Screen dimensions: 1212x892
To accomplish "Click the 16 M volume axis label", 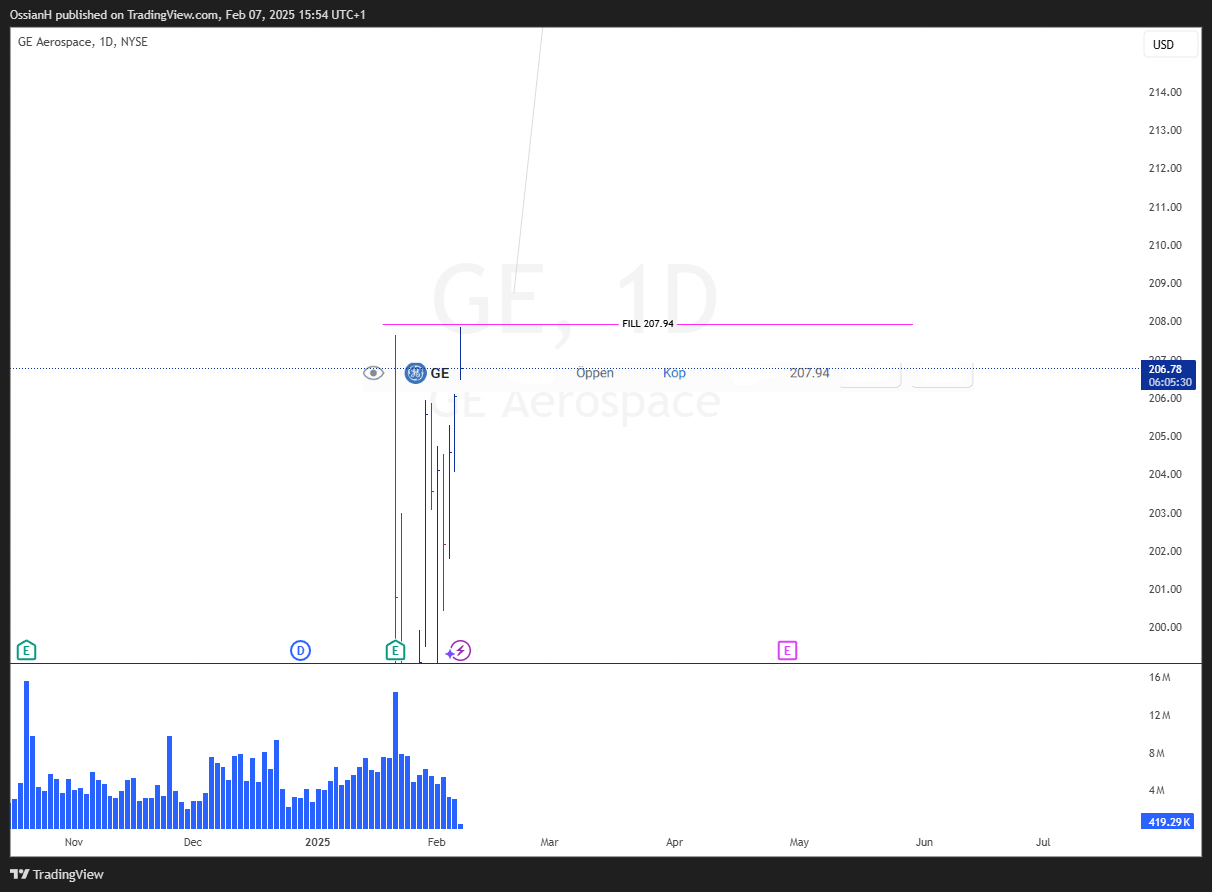I will tap(1160, 678).
